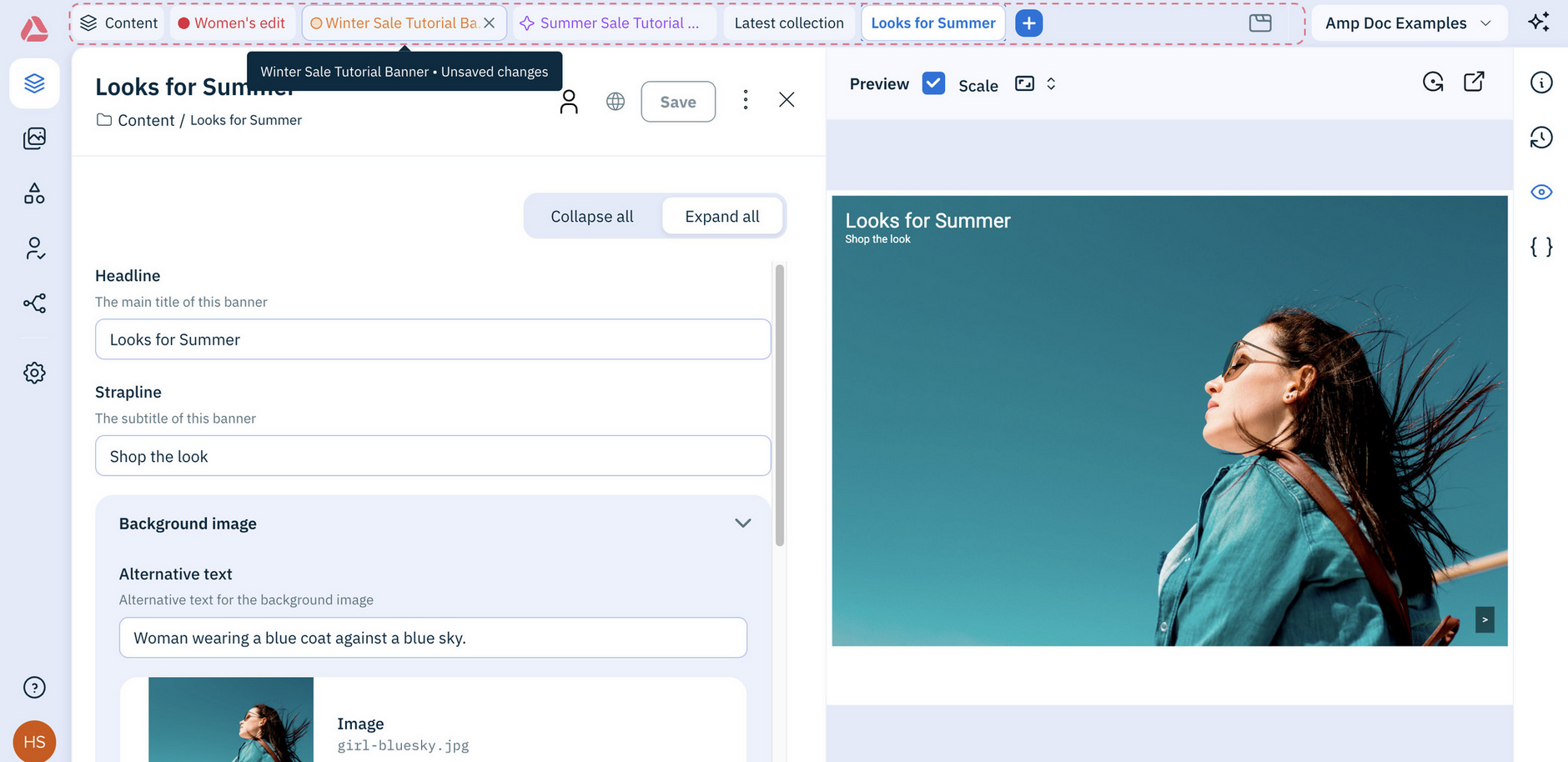Click the refresh preview icon
This screenshot has width=1568, height=762.
click(x=1433, y=82)
